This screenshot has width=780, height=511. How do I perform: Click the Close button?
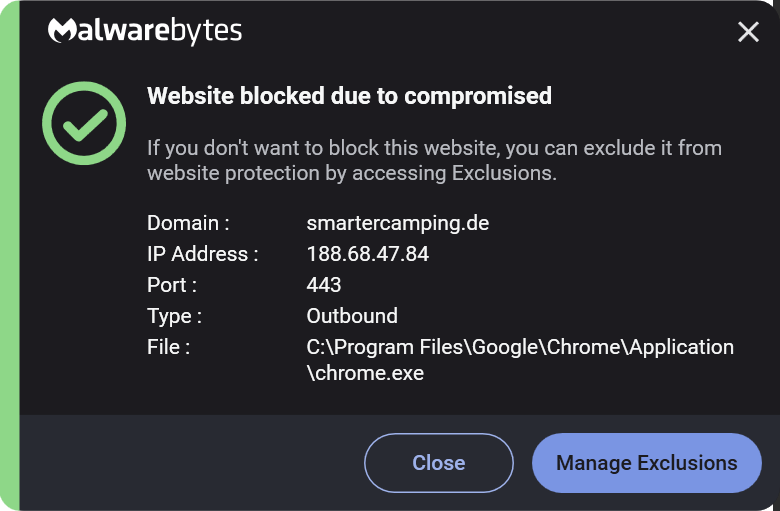tap(439, 463)
